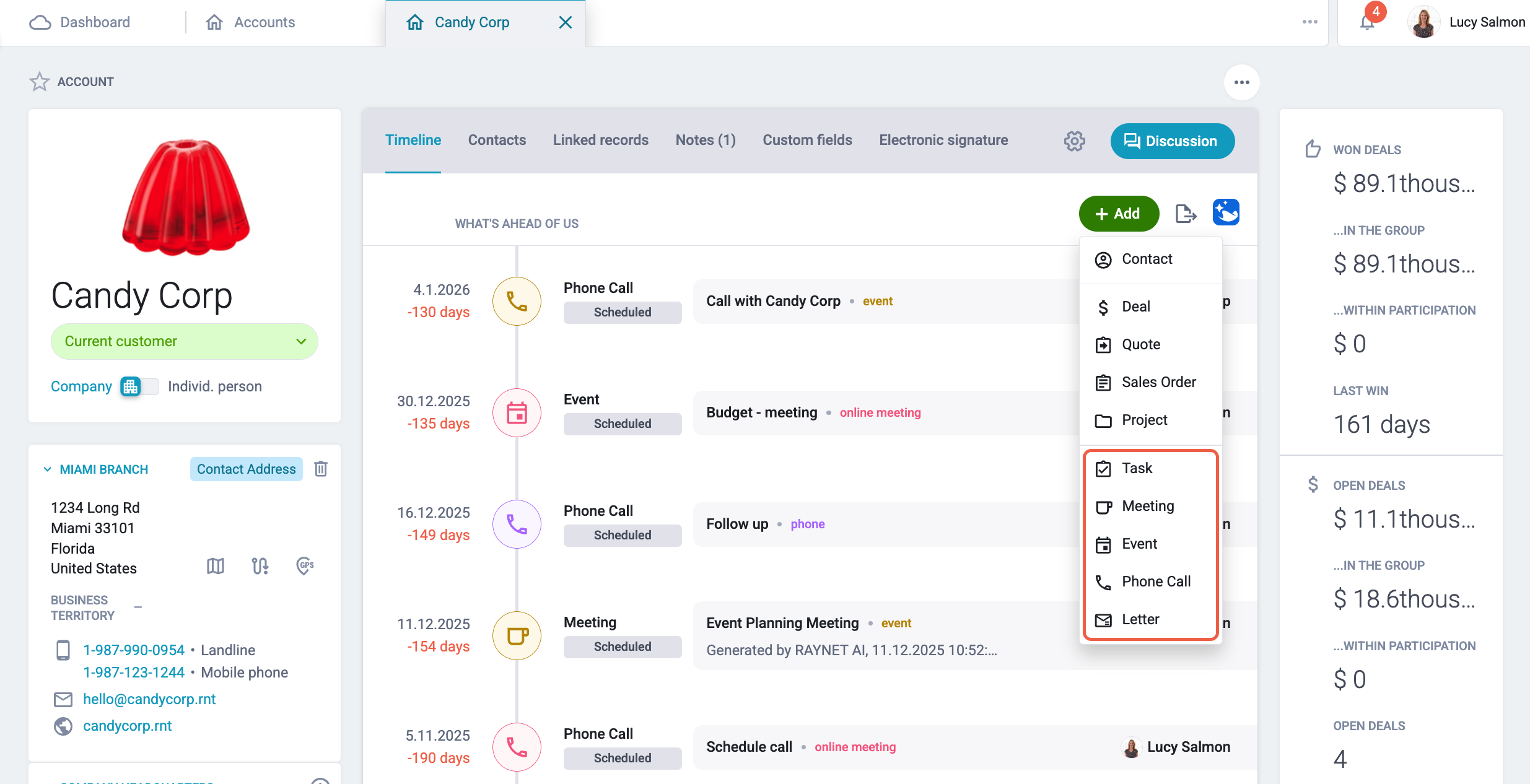
Task: Click the email envelope icon
Action: [63, 700]
